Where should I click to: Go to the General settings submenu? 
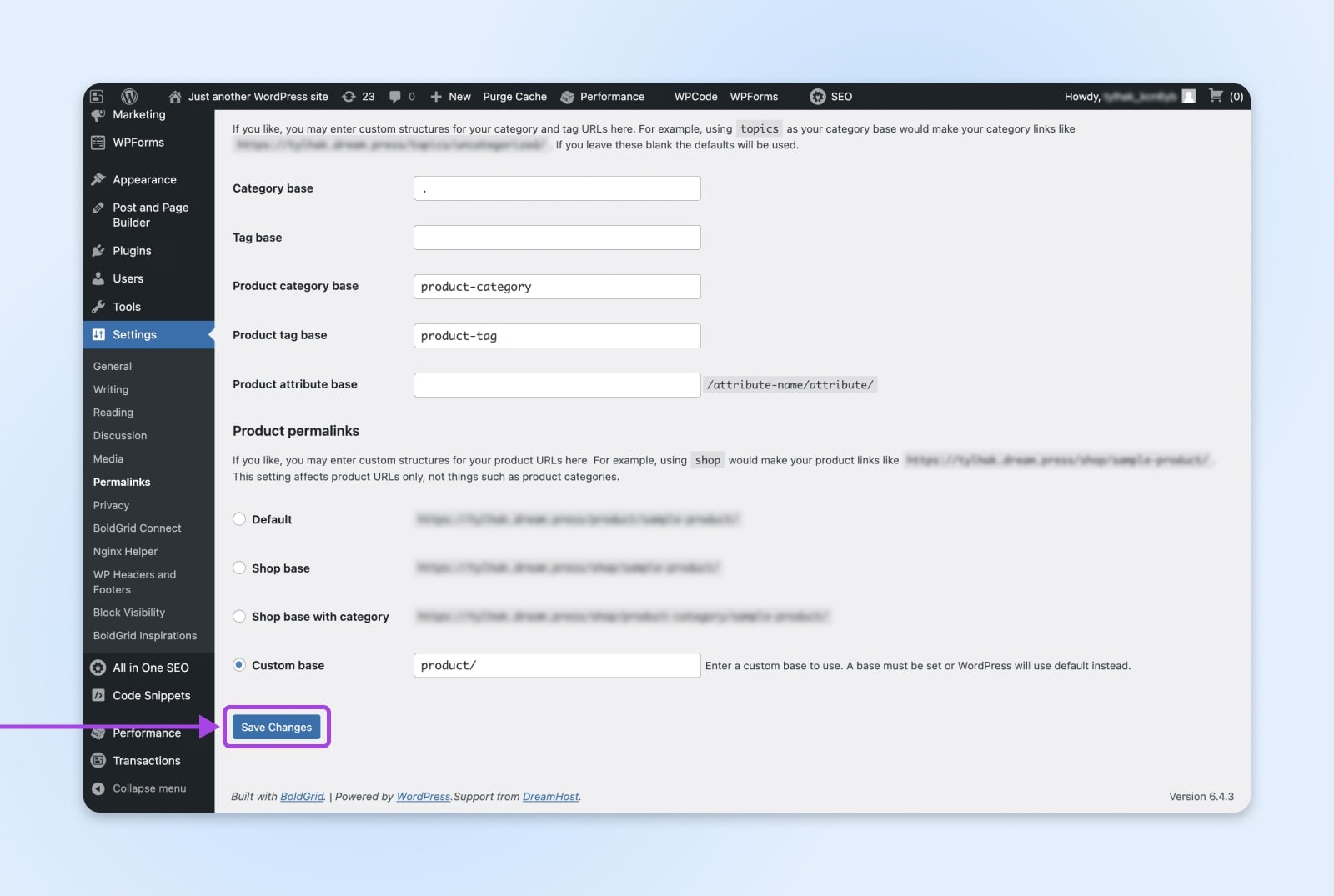(113, 366)
